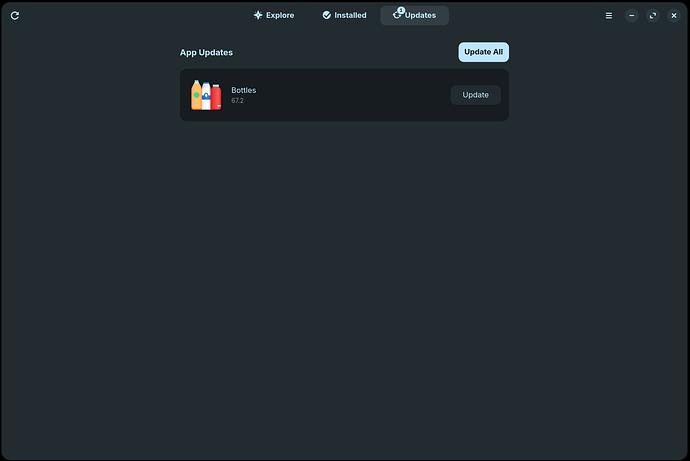Click the Bottles version 67.2 label

point(237,101)
